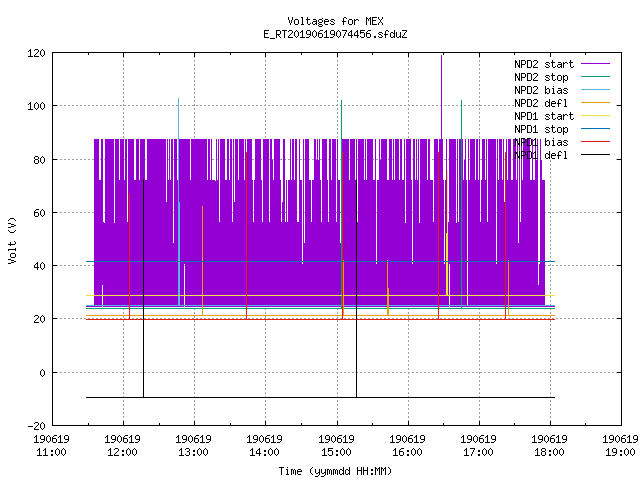Click the green NPD2 stop legend line

(596, 77)
